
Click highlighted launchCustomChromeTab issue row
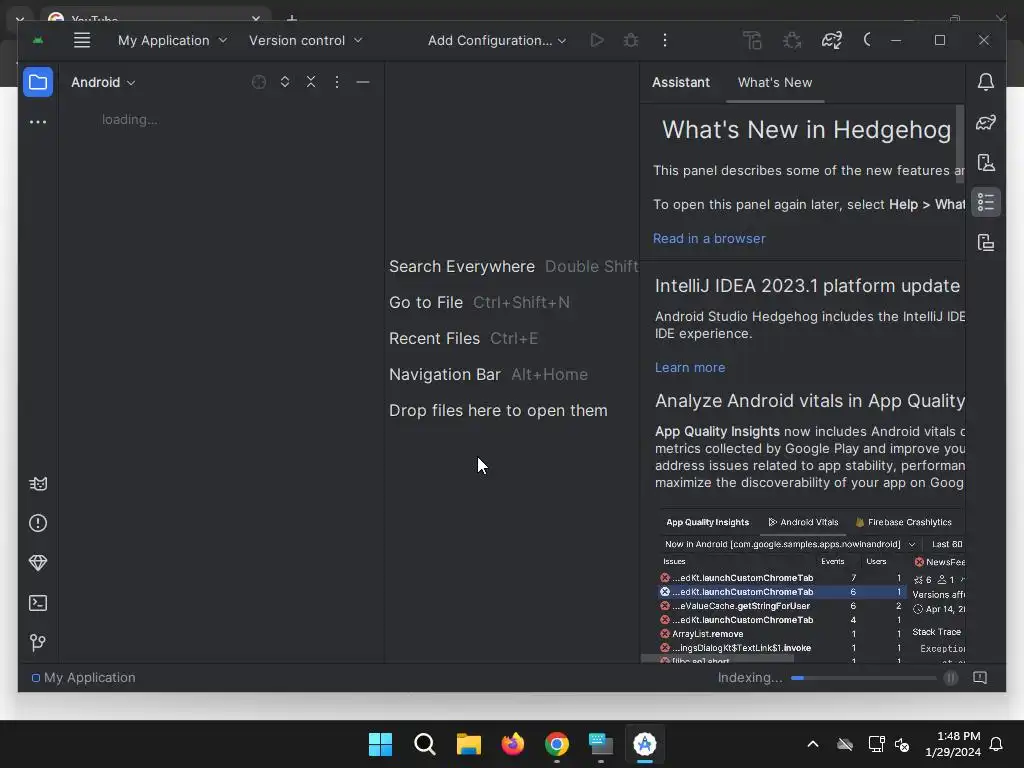[781, 592]
